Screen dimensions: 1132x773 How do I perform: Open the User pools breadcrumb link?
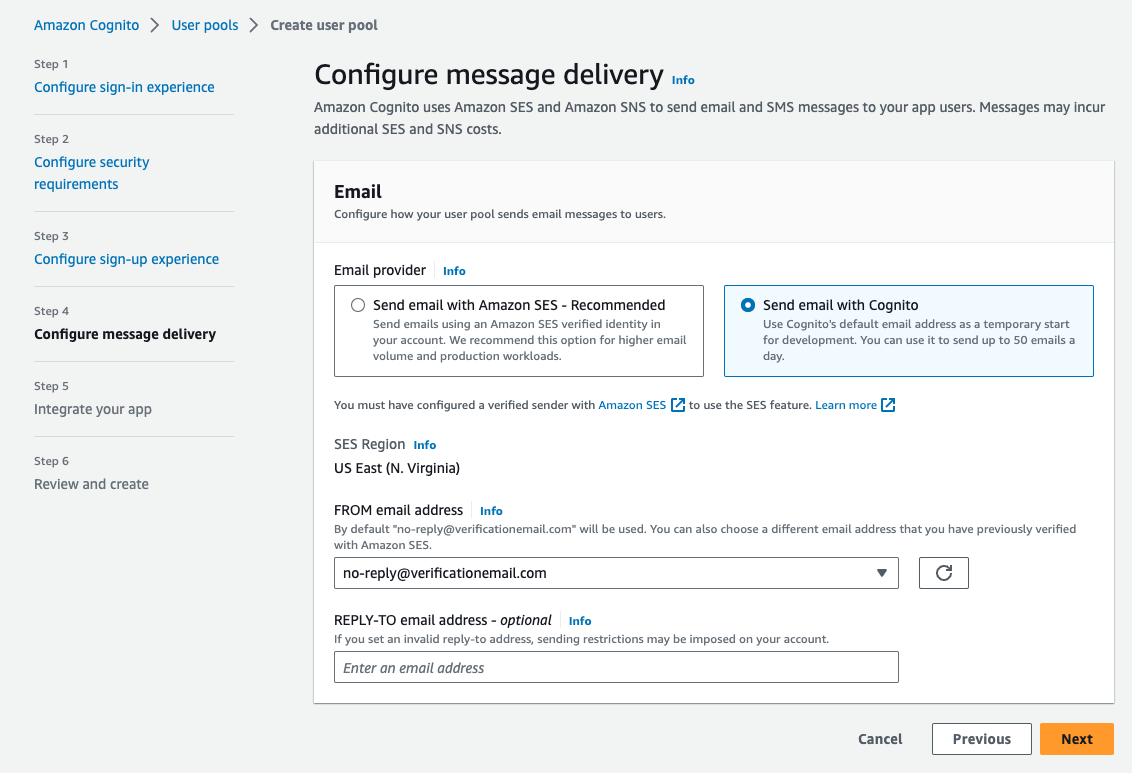[x=205, y=25]
